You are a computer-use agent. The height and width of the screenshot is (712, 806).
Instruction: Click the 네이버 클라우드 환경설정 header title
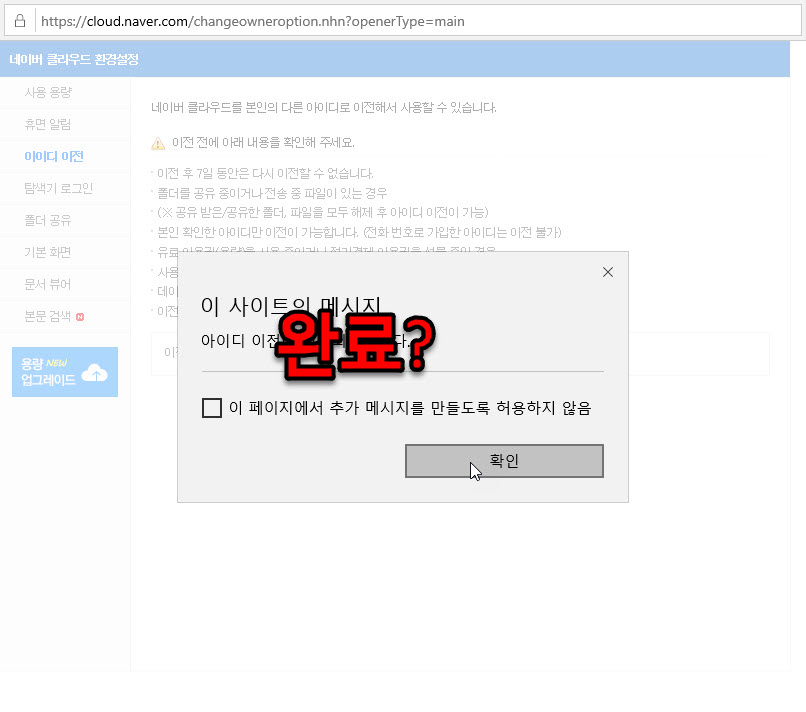[74, 59]
